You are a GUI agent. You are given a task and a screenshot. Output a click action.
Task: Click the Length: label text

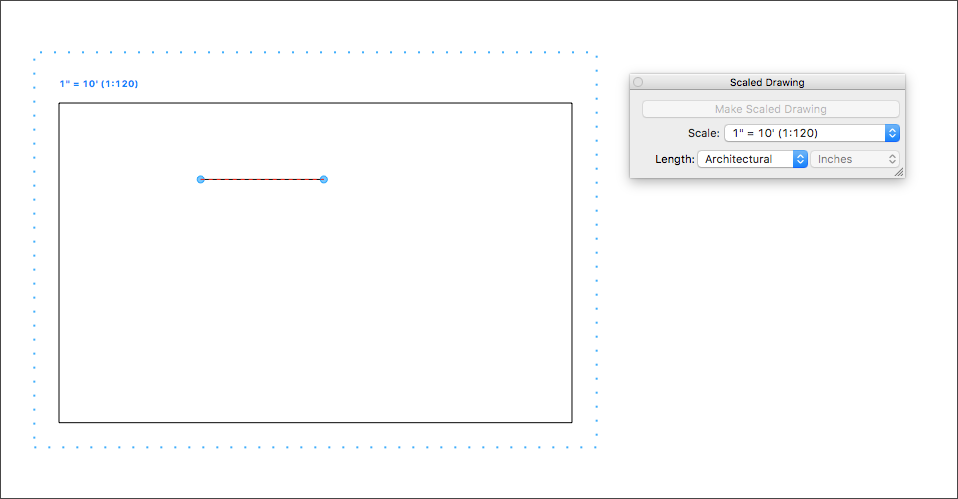coord(675,159)
